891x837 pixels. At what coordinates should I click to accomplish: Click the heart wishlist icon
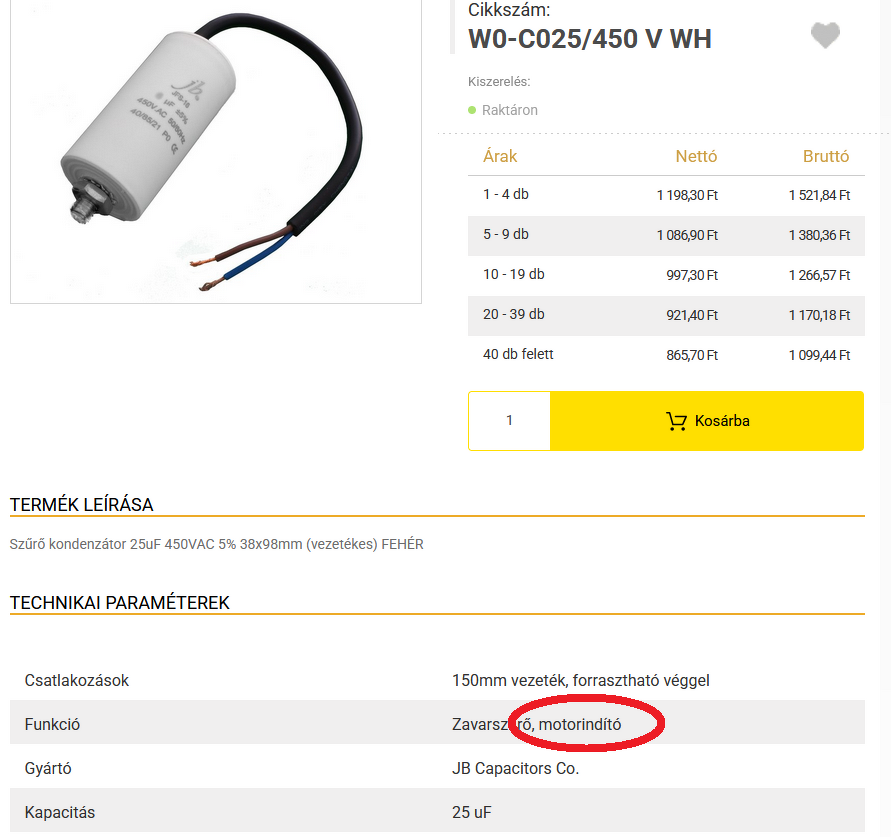pyautogui.click(x=825, y=36)
